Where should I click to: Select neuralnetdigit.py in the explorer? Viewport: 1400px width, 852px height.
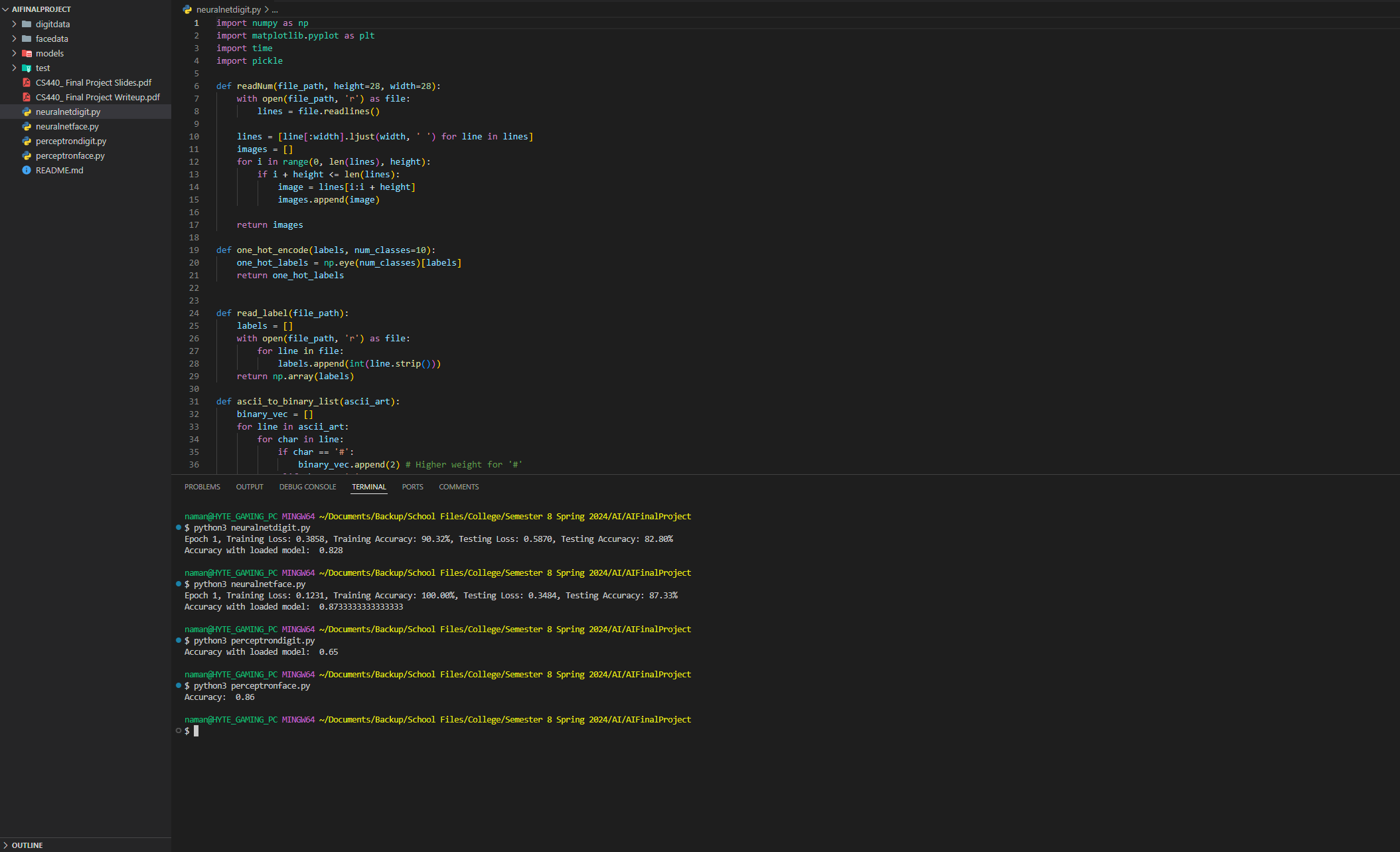click(68, 112)
